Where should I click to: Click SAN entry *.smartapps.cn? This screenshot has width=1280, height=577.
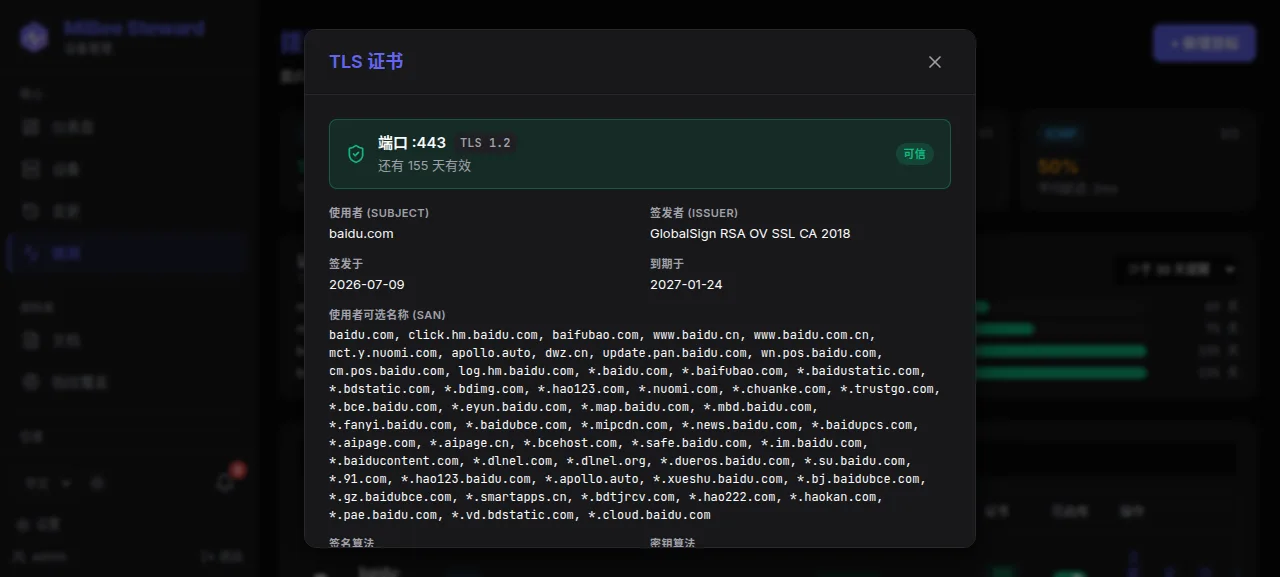pos(516,497)
